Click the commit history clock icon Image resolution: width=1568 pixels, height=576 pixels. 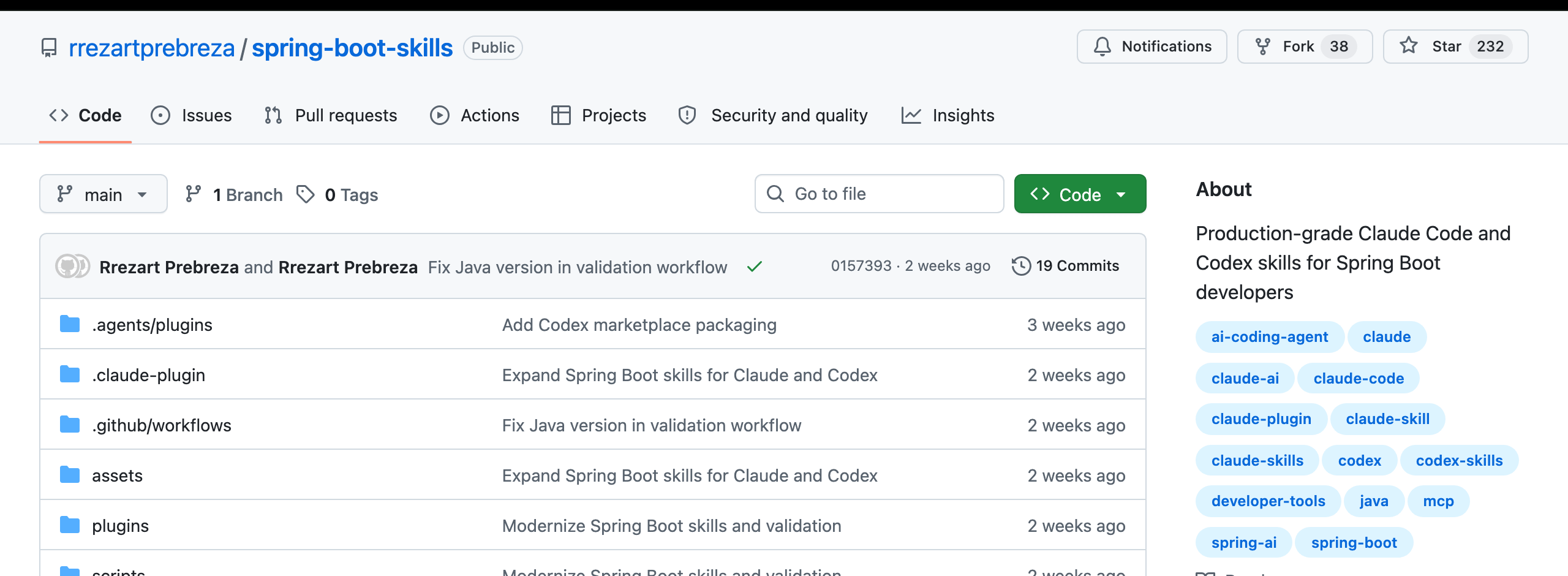pos(1021,266)
